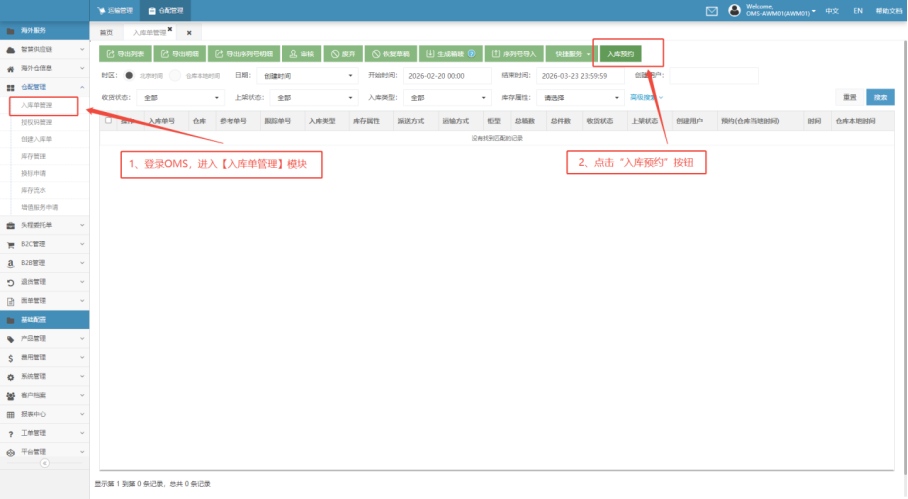The height and width of the screenshot is (499, 908).
Task: Click the 海外仓信息 home icon in sidebar
Action: coord(10,69)
